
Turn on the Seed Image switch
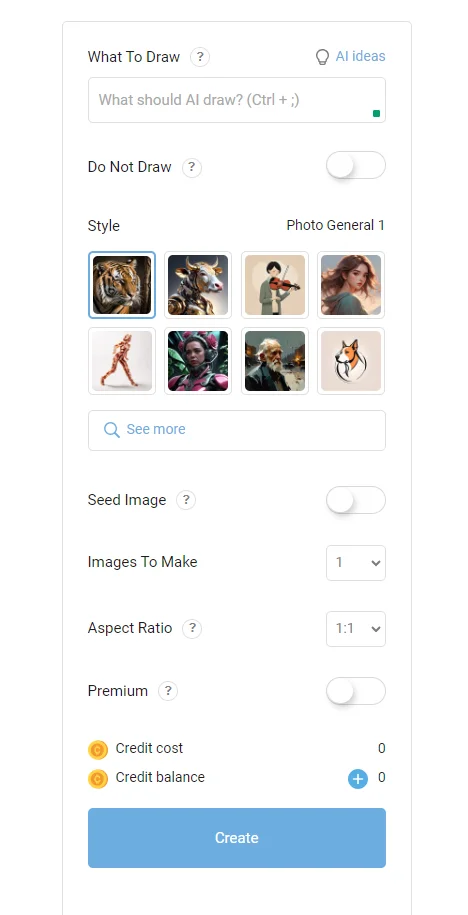point(356,500)
